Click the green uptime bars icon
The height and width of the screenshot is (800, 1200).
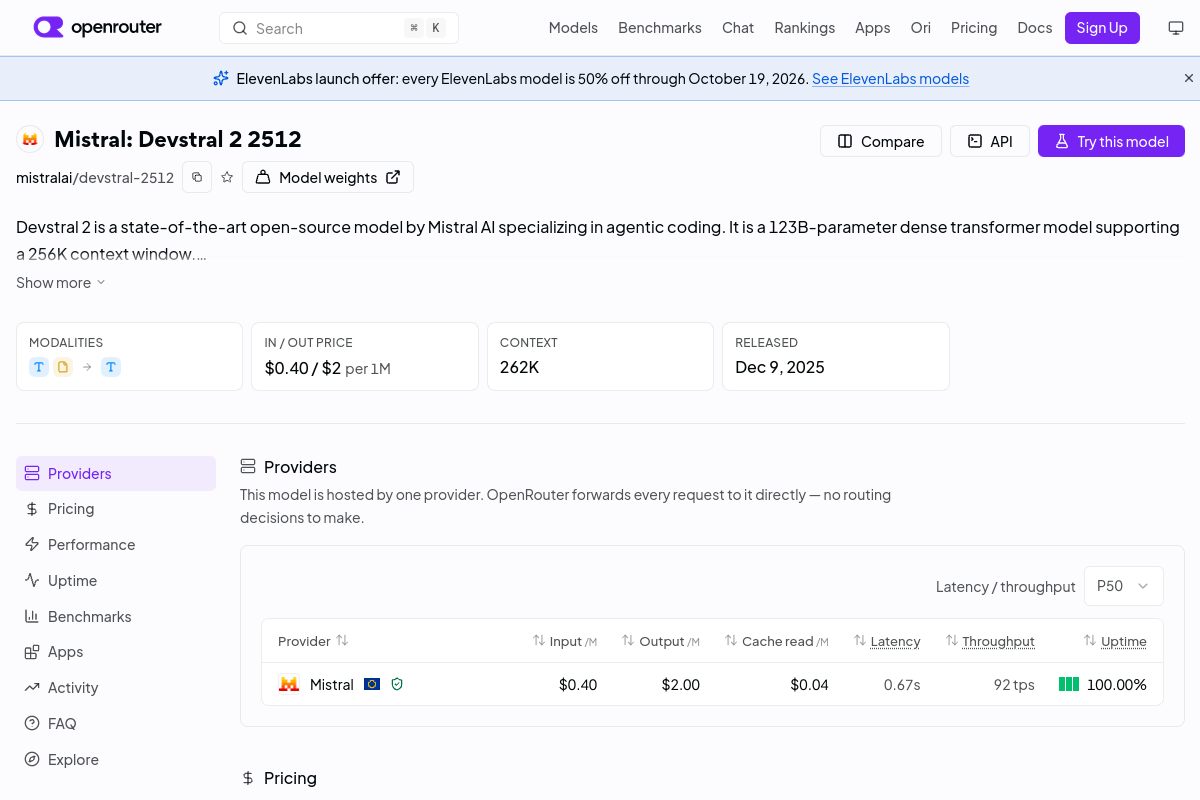pyautogui.click(x=1069, y=684)
